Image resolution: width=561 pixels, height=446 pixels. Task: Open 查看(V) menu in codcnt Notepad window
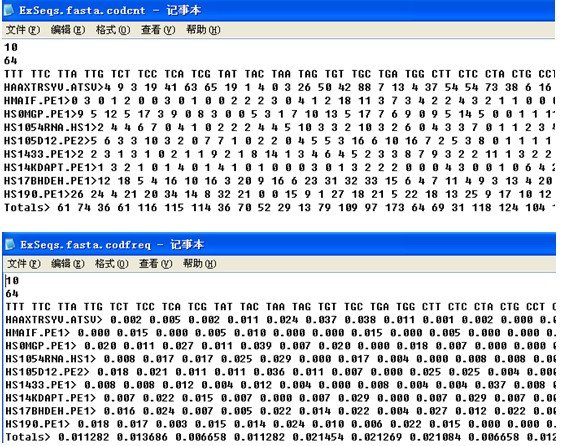coord(158,30)
